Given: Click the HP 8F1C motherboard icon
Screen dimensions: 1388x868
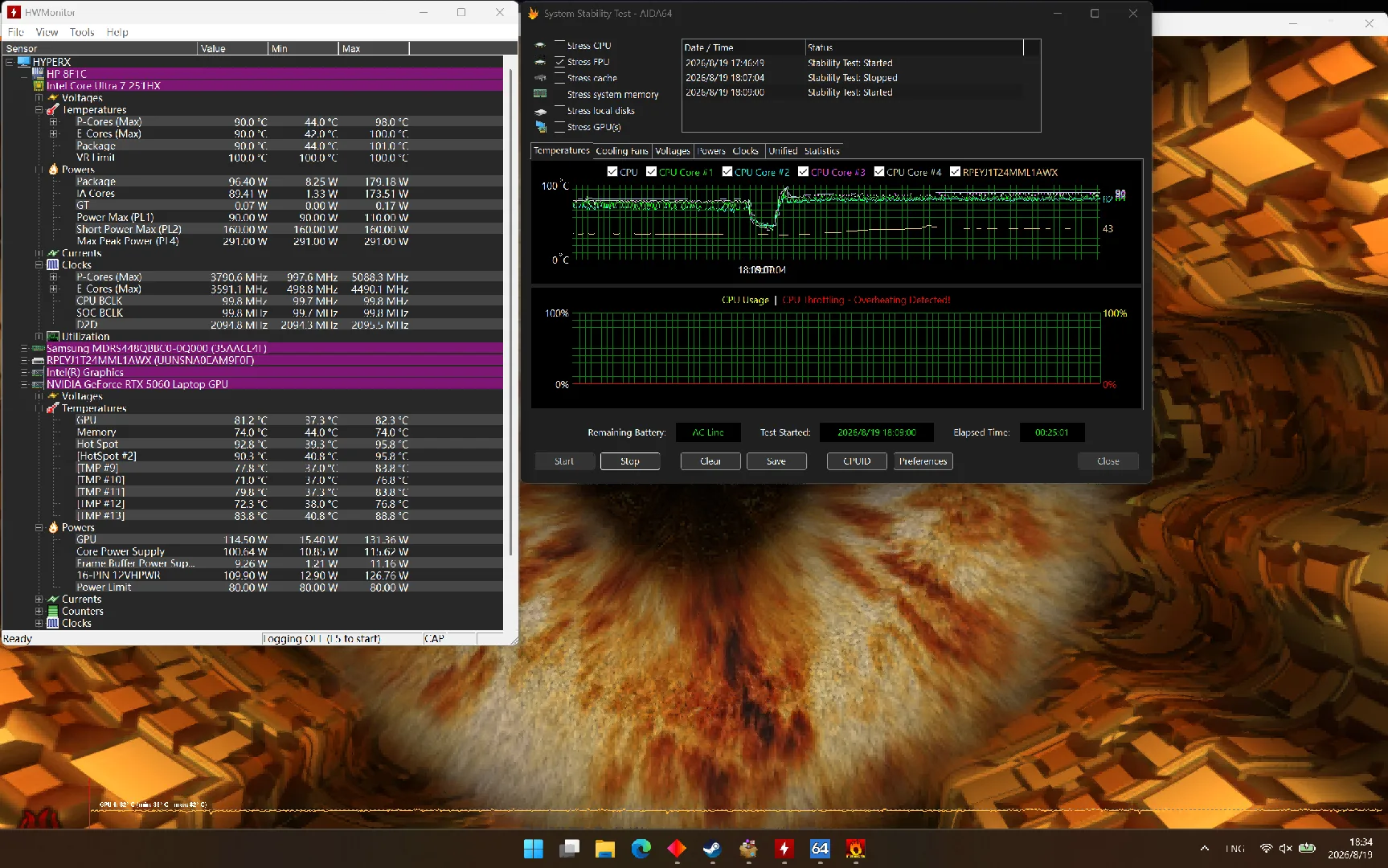Looking at the screenshot, I should (38, 74).
